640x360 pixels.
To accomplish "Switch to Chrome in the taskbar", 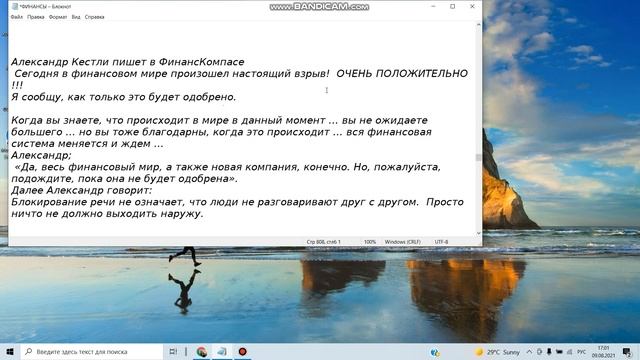I will (x=202, y=352).
